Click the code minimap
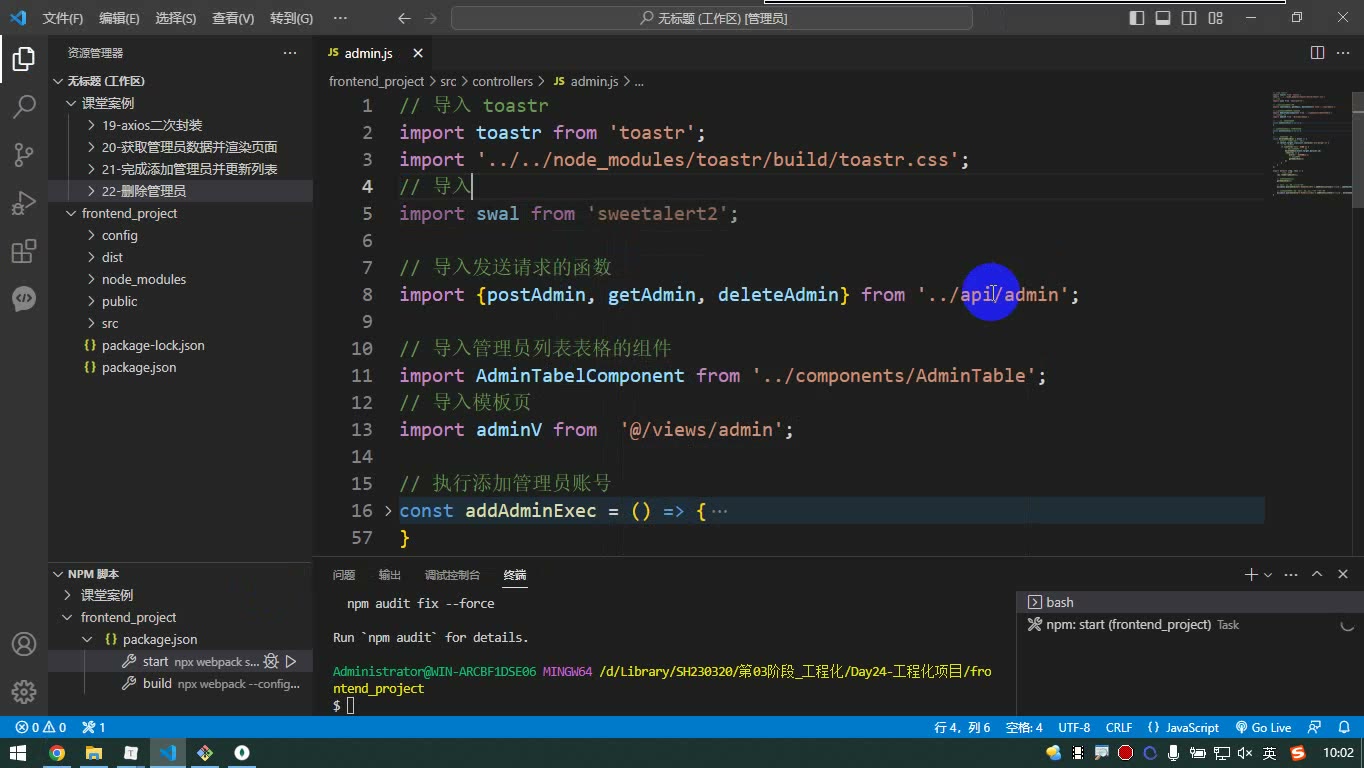This screenshot has height=768, width=1364. (x=1310, y=144)
